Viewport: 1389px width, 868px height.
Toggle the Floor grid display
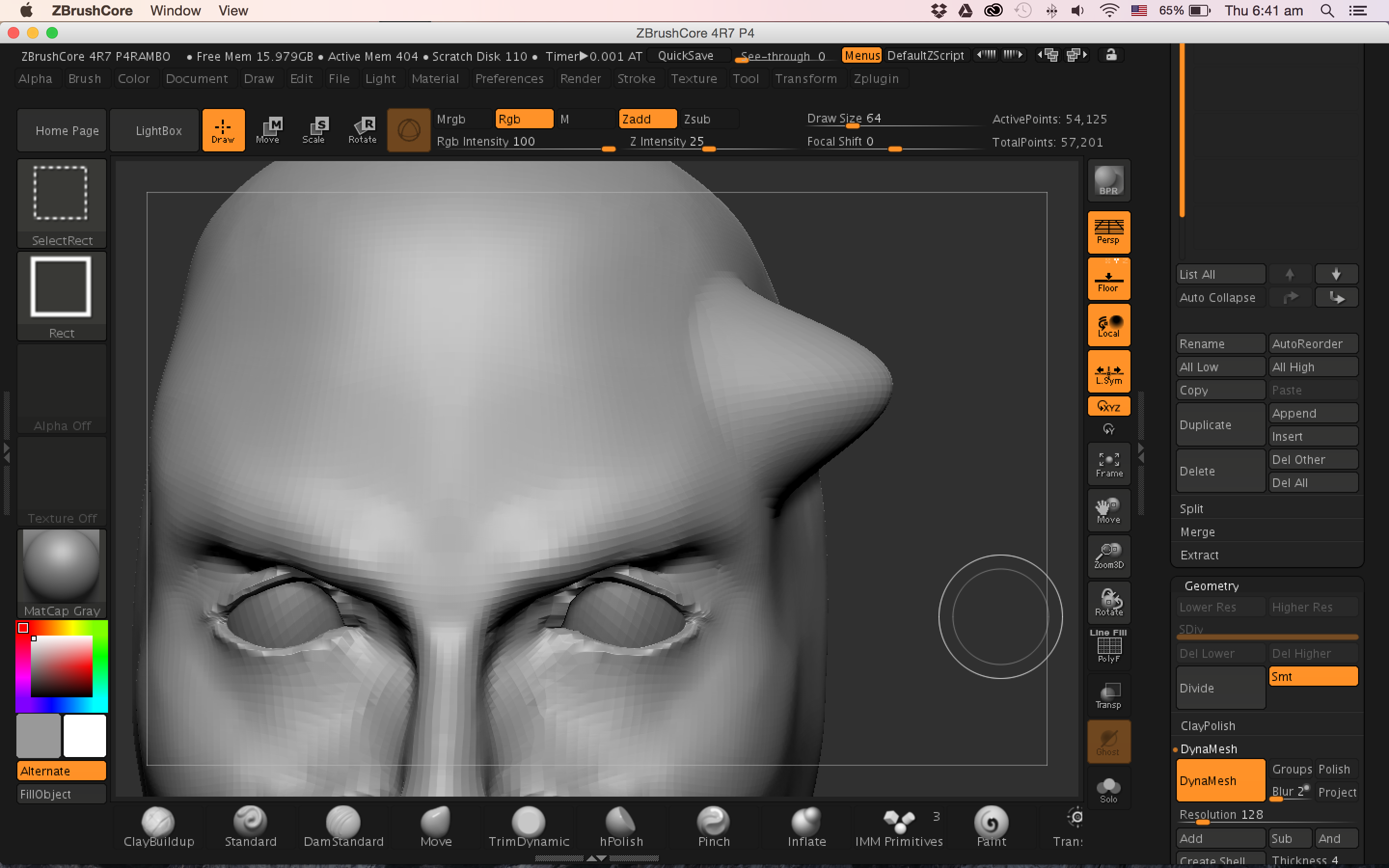point(1108,280)
